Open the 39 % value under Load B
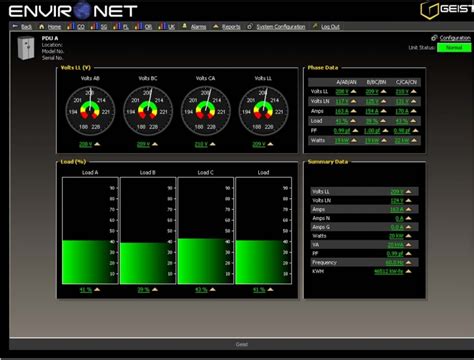 point(143,290)
